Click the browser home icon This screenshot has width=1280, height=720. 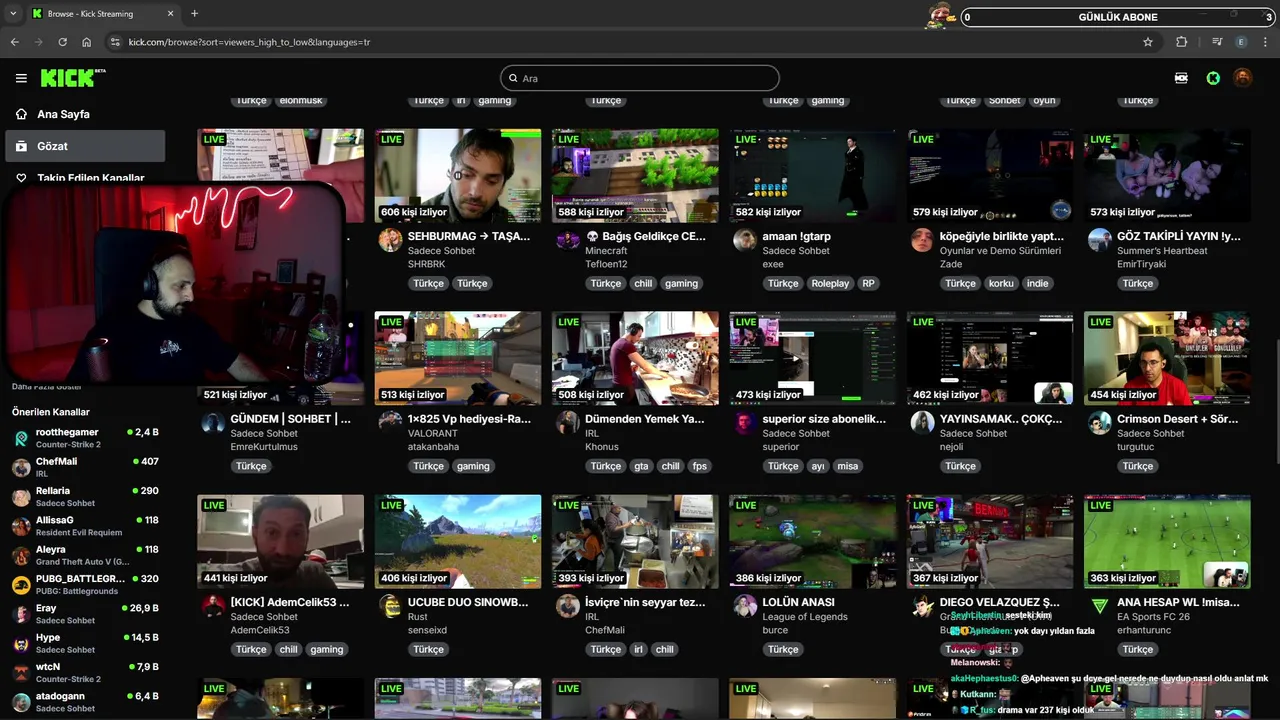click(86, 42)
